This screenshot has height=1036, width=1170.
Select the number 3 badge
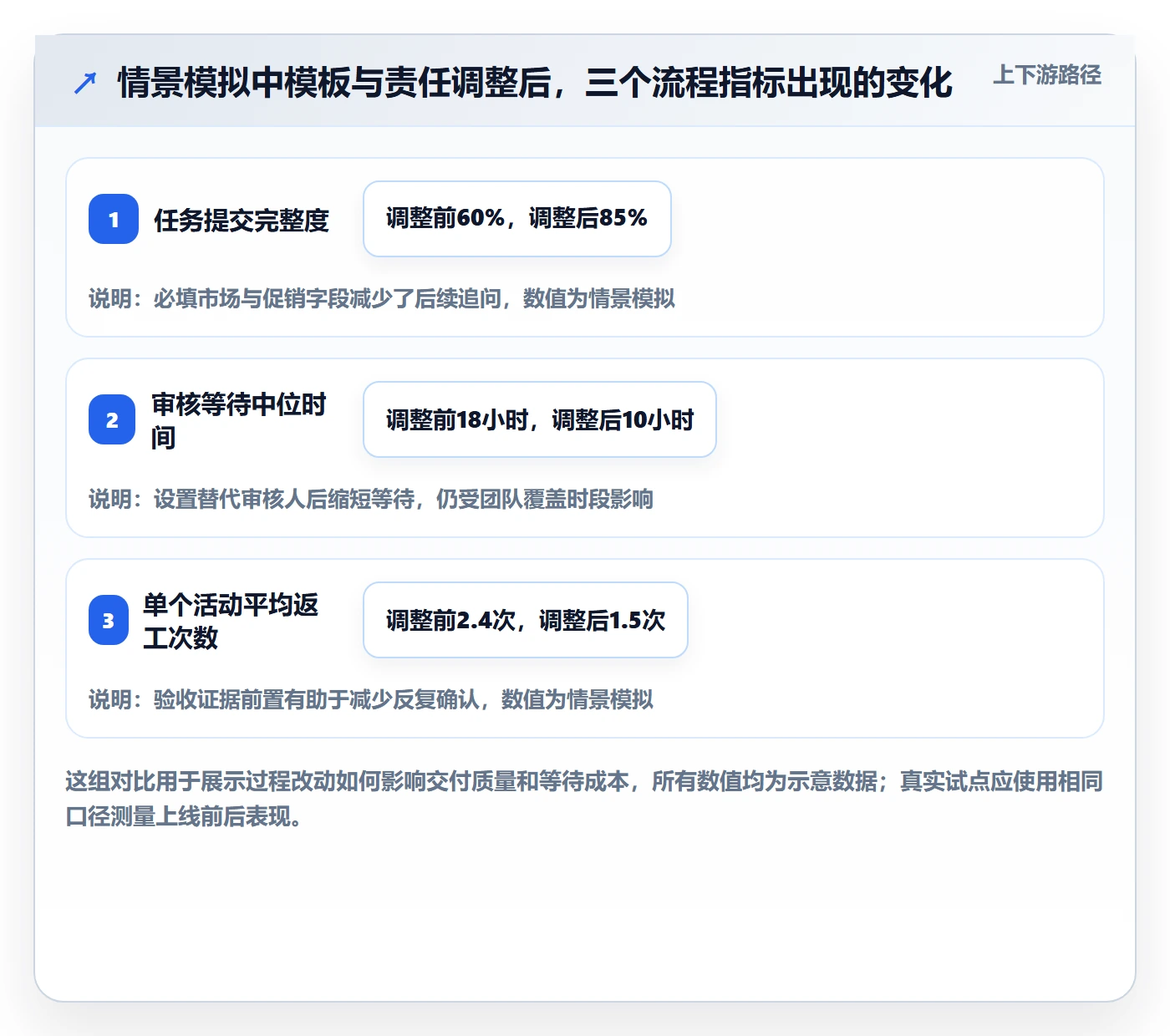(109, 620)
